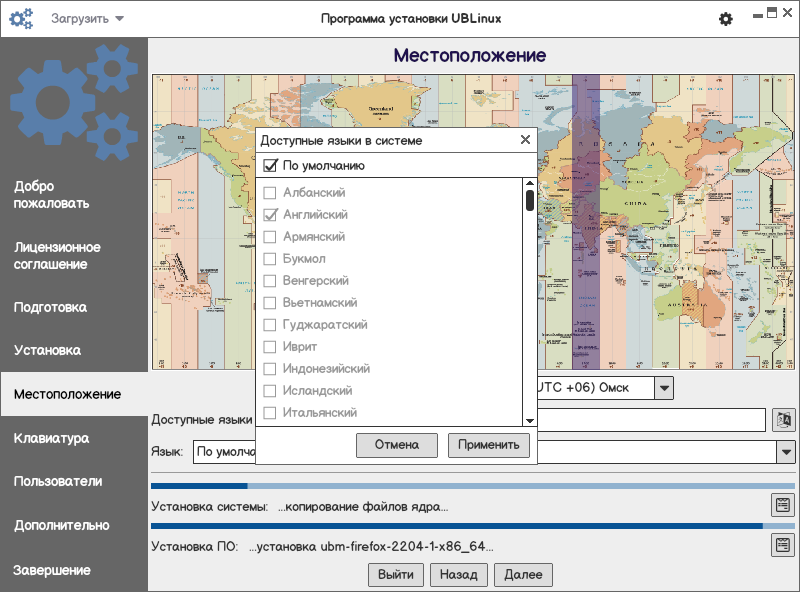This screenshot has width=800, height=592.
Task: Select the 'Пользователи' sidebar step
Action: coord(58,481)
